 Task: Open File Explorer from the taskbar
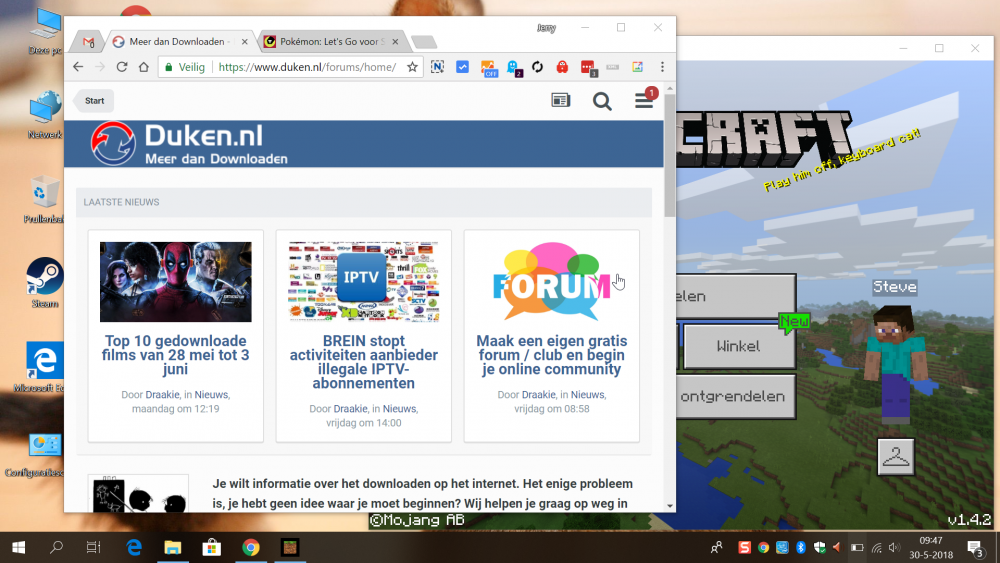click(172, 547)
